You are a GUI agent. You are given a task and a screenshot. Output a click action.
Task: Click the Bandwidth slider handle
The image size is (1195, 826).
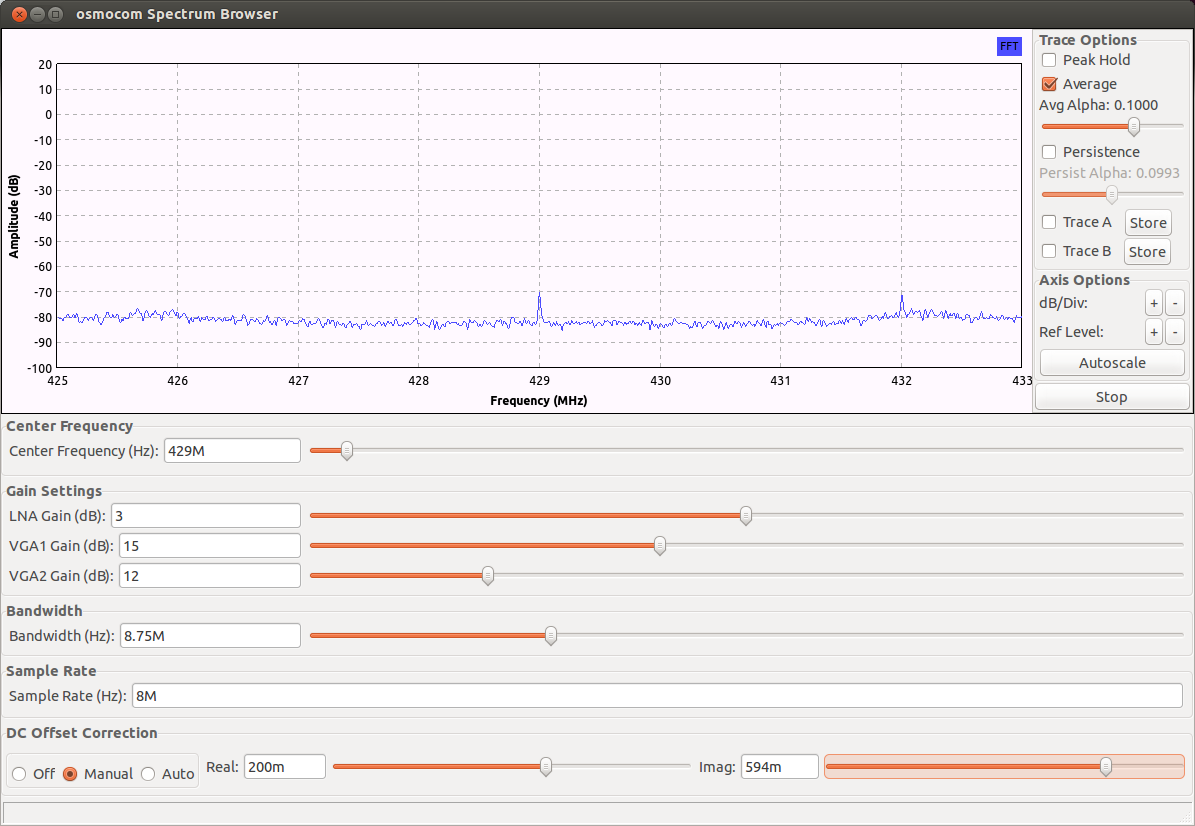pyautogui.click(x=550, y=636)
